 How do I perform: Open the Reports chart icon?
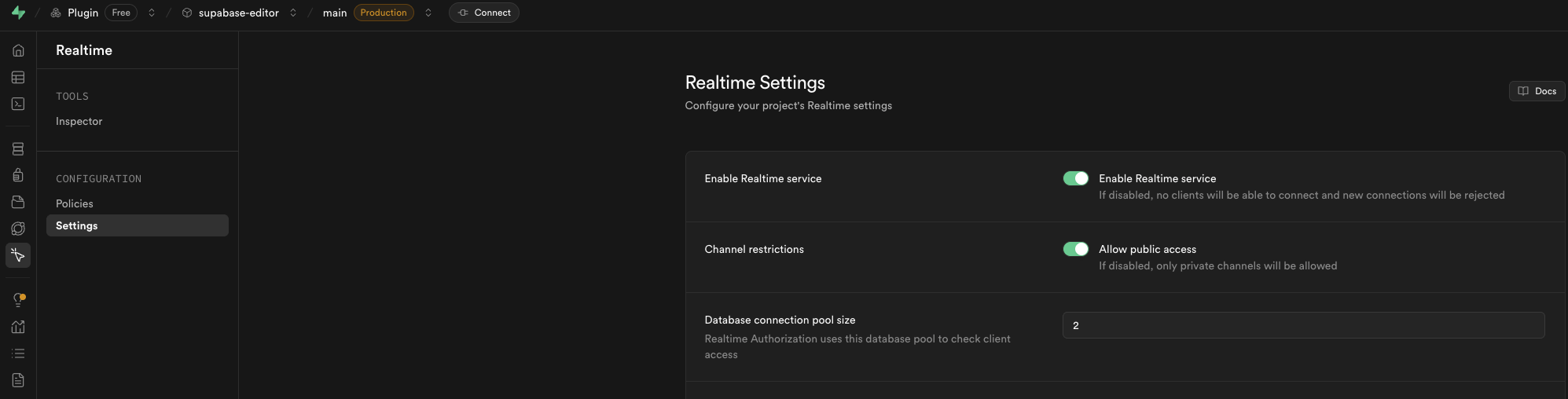coord(18,327)
